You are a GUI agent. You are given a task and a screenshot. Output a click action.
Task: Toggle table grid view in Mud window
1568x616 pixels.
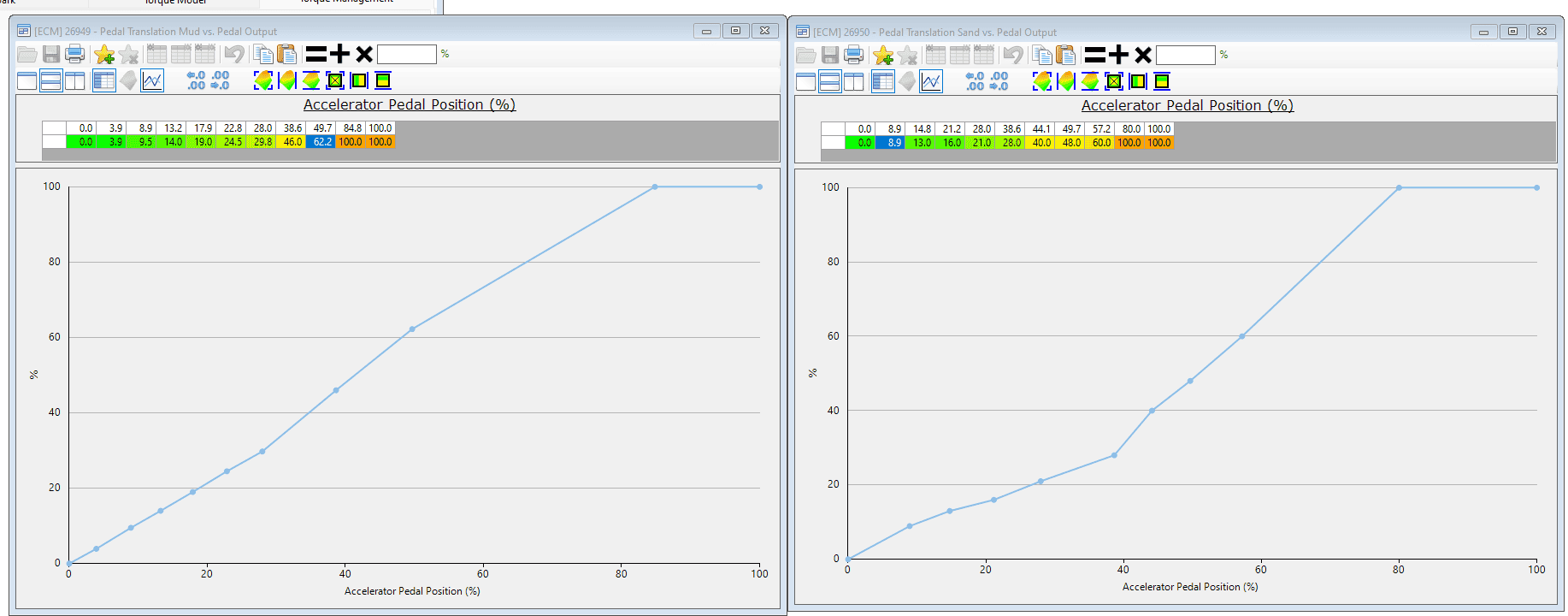click(104, 81)
